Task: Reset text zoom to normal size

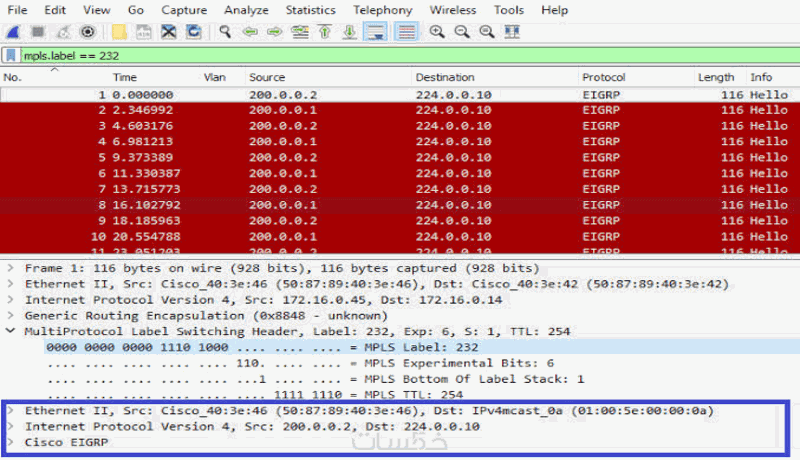Action: [x=487, y=32]
